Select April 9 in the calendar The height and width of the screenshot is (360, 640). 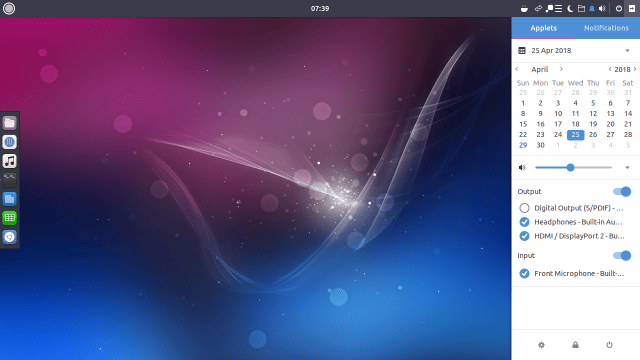[x=540, y=114]
